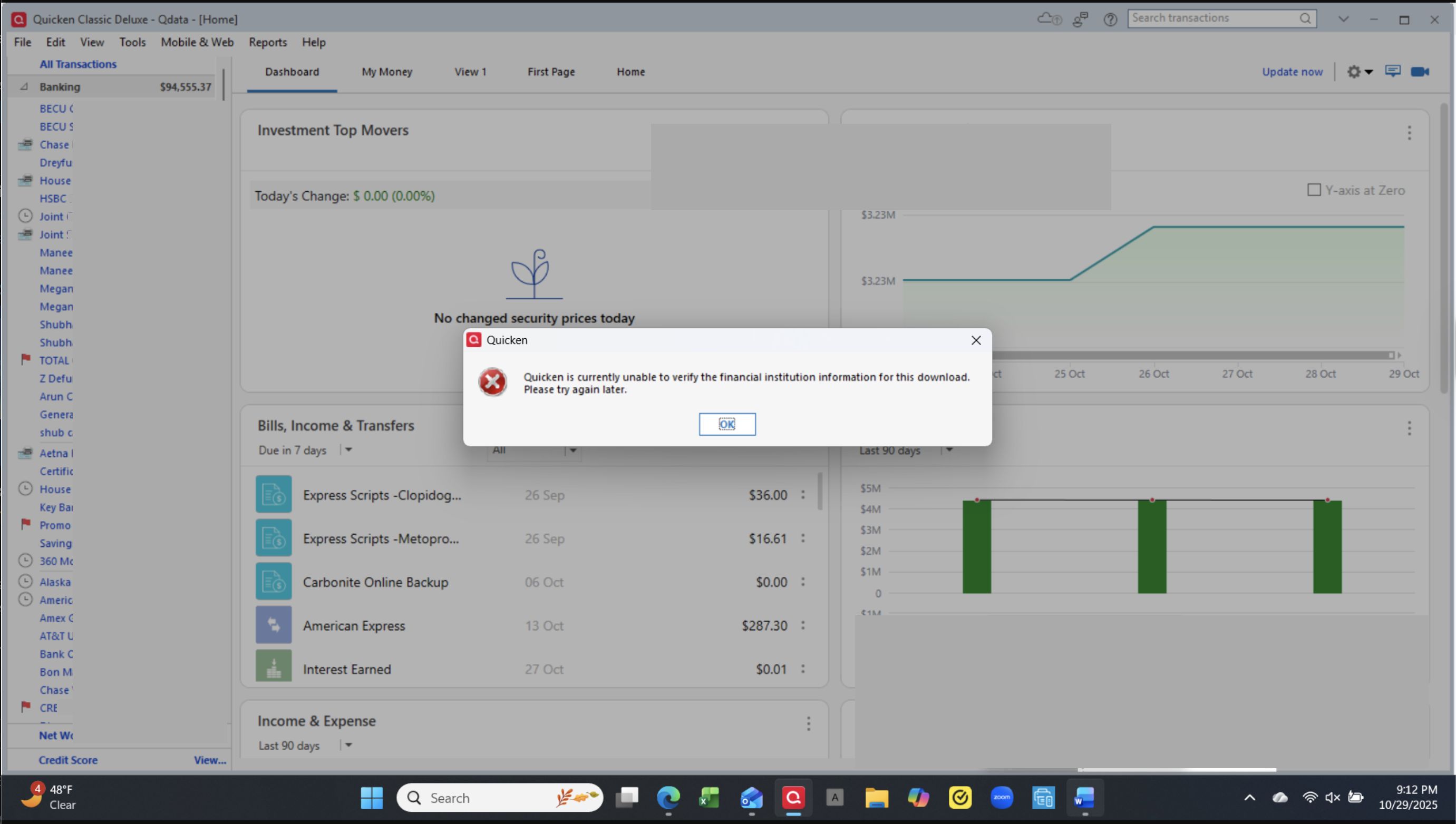
Task: Switch to the My Money tab
Action: (x=386, y=72)
